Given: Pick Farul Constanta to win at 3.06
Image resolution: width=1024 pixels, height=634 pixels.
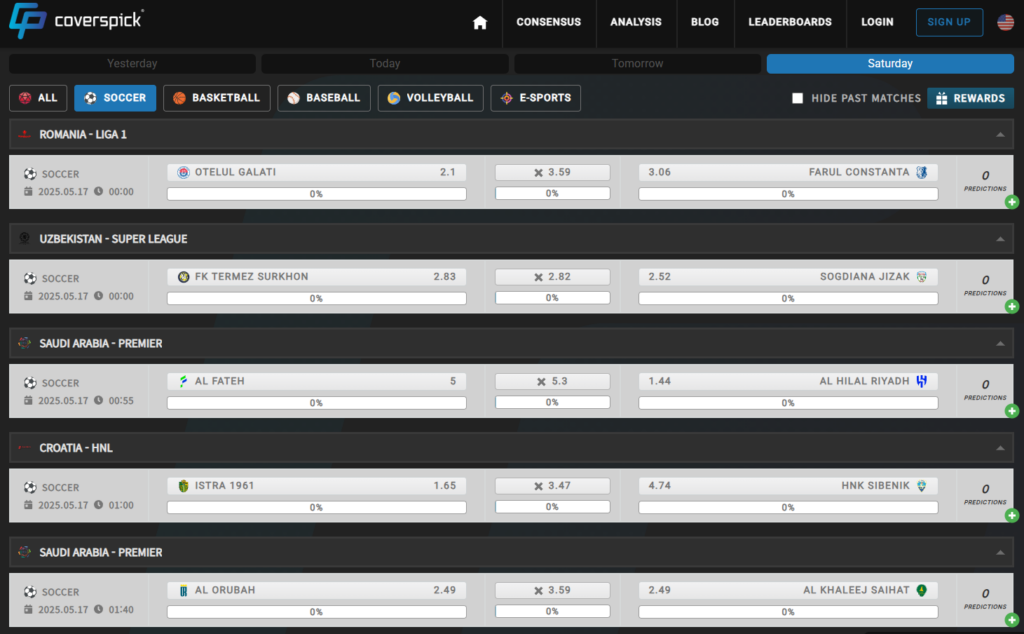Looking at the screenshot, I should click(x=788, y=172).
